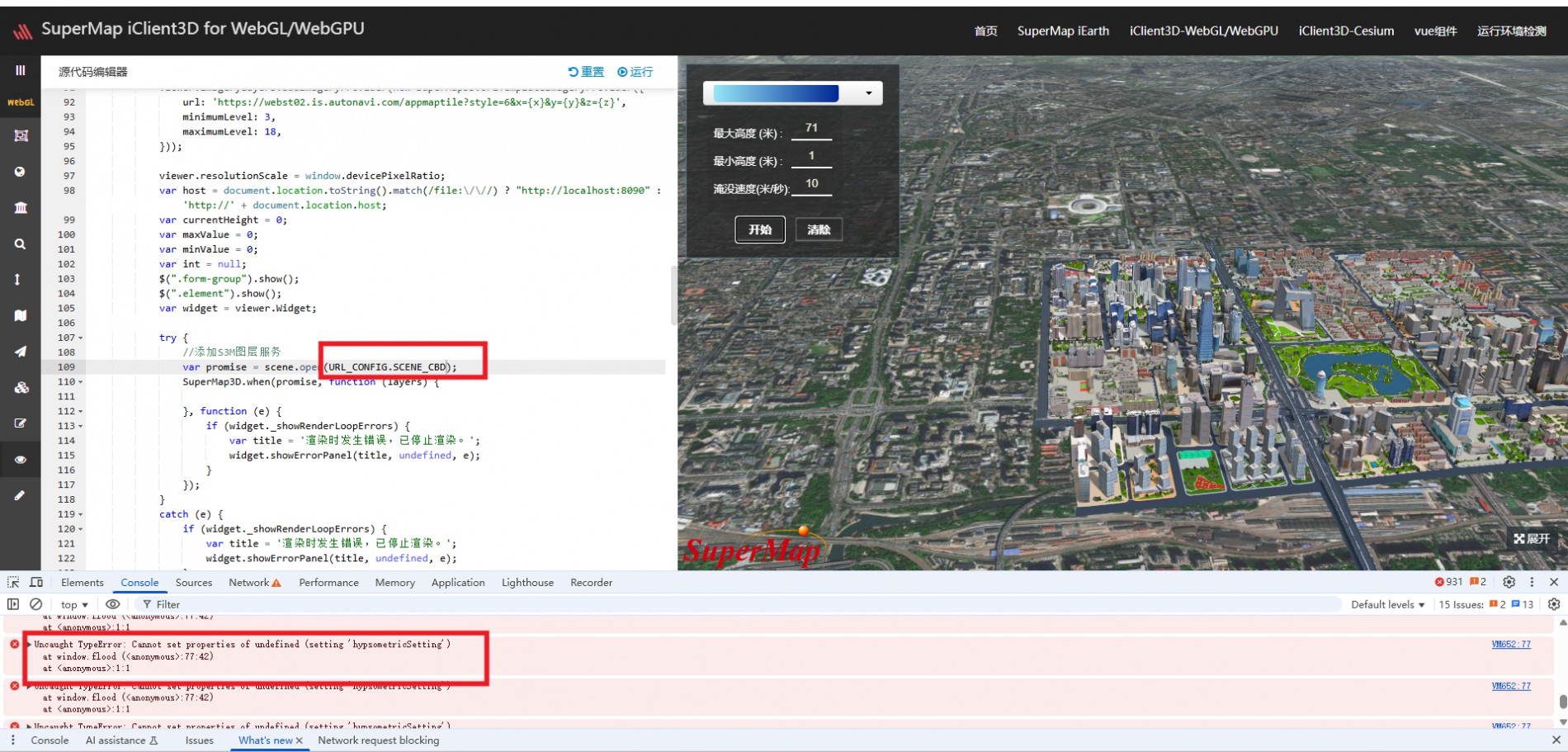Viewport: 1568px width, 752px height.
Task: Open the layer frame icon in sidebar
Action: (x=21, y=135)
